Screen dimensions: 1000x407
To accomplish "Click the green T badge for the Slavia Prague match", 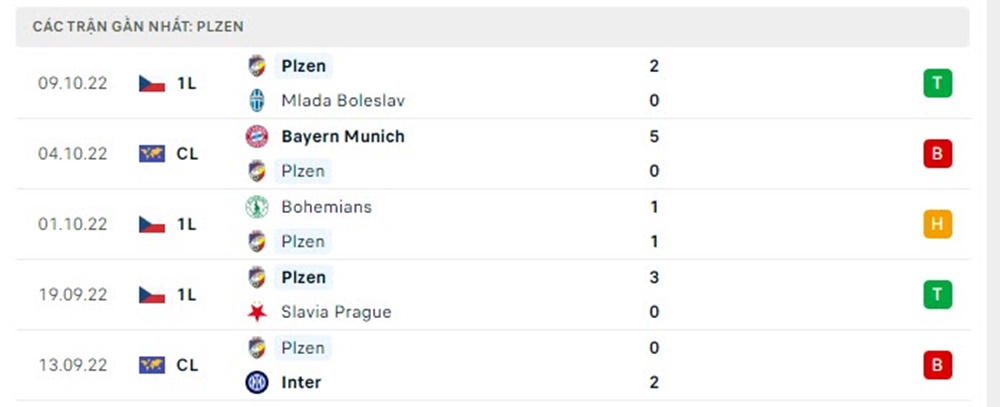I will [x=937, y=295].
